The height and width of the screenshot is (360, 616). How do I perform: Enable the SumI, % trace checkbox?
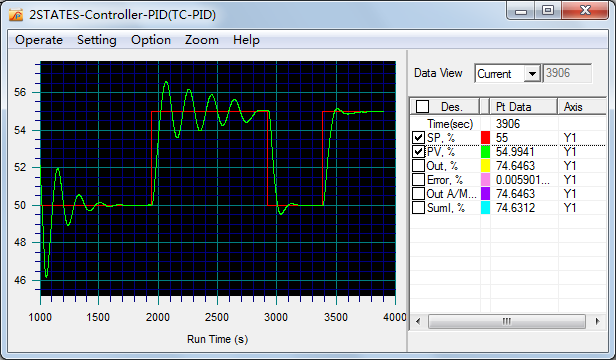click(x=418, y=208)
